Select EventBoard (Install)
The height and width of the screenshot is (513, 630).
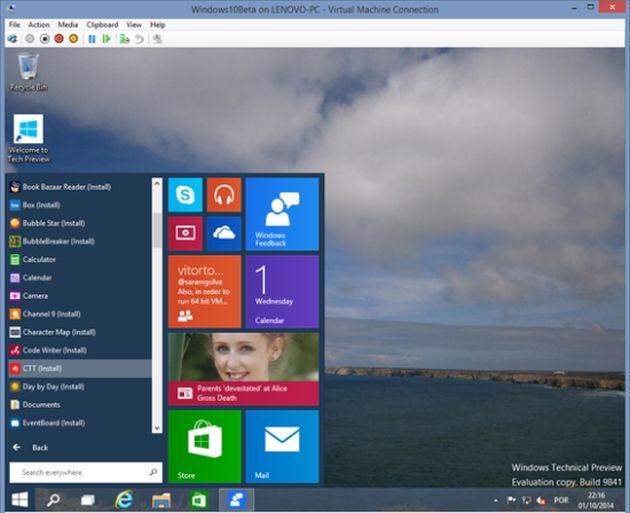pyautogui.click(x=80, y=423)
